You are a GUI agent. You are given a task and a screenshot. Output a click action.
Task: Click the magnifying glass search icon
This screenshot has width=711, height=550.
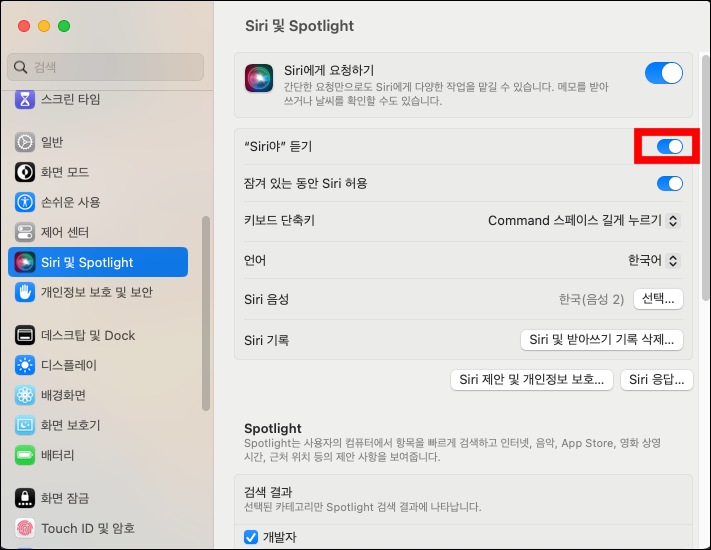tap(20, 67)
